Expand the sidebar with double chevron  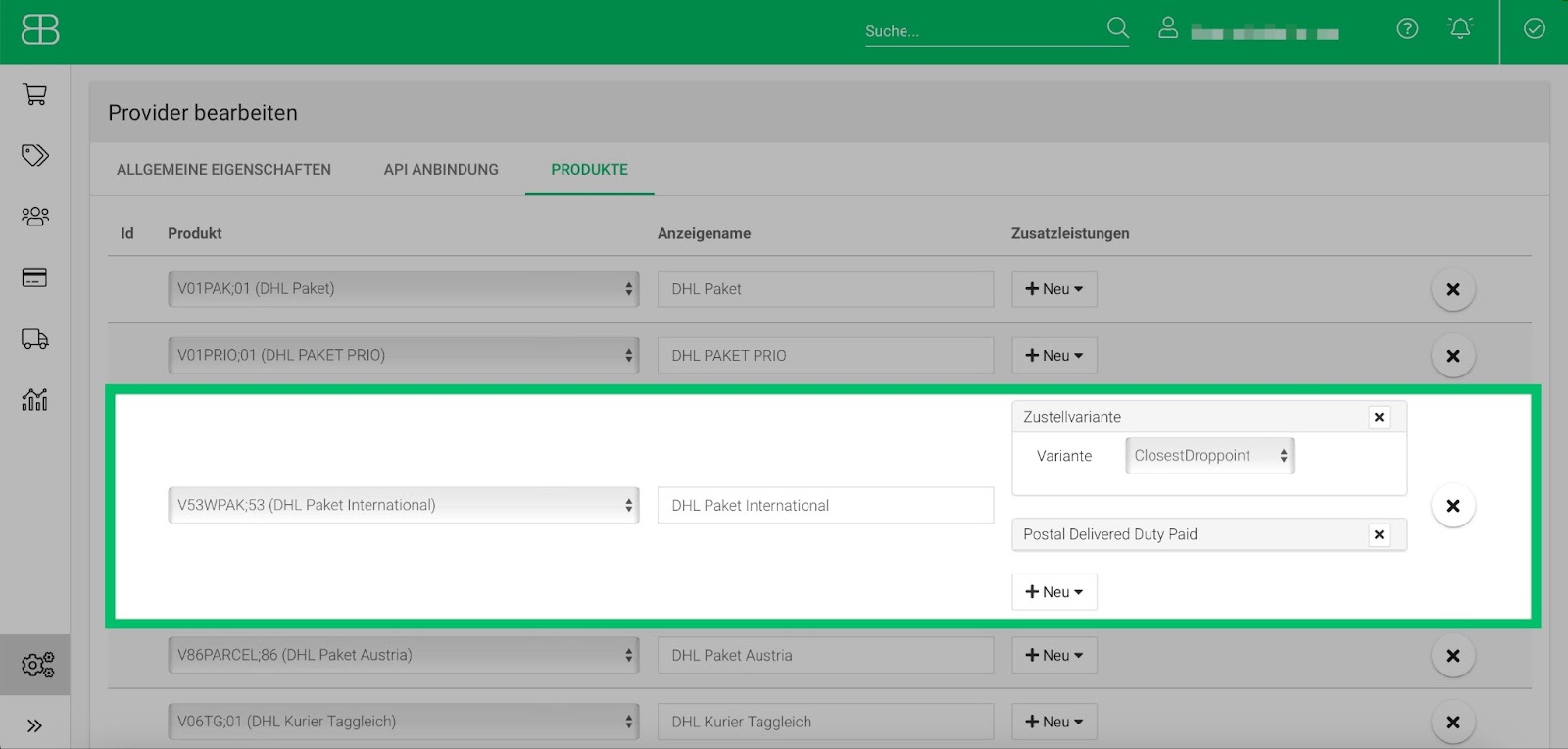[x=35, y=725]
